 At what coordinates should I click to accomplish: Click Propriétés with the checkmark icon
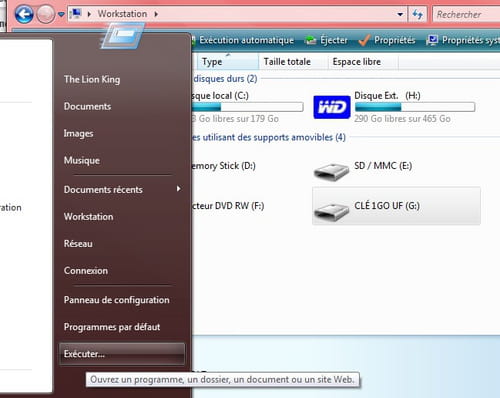point(387,40)
